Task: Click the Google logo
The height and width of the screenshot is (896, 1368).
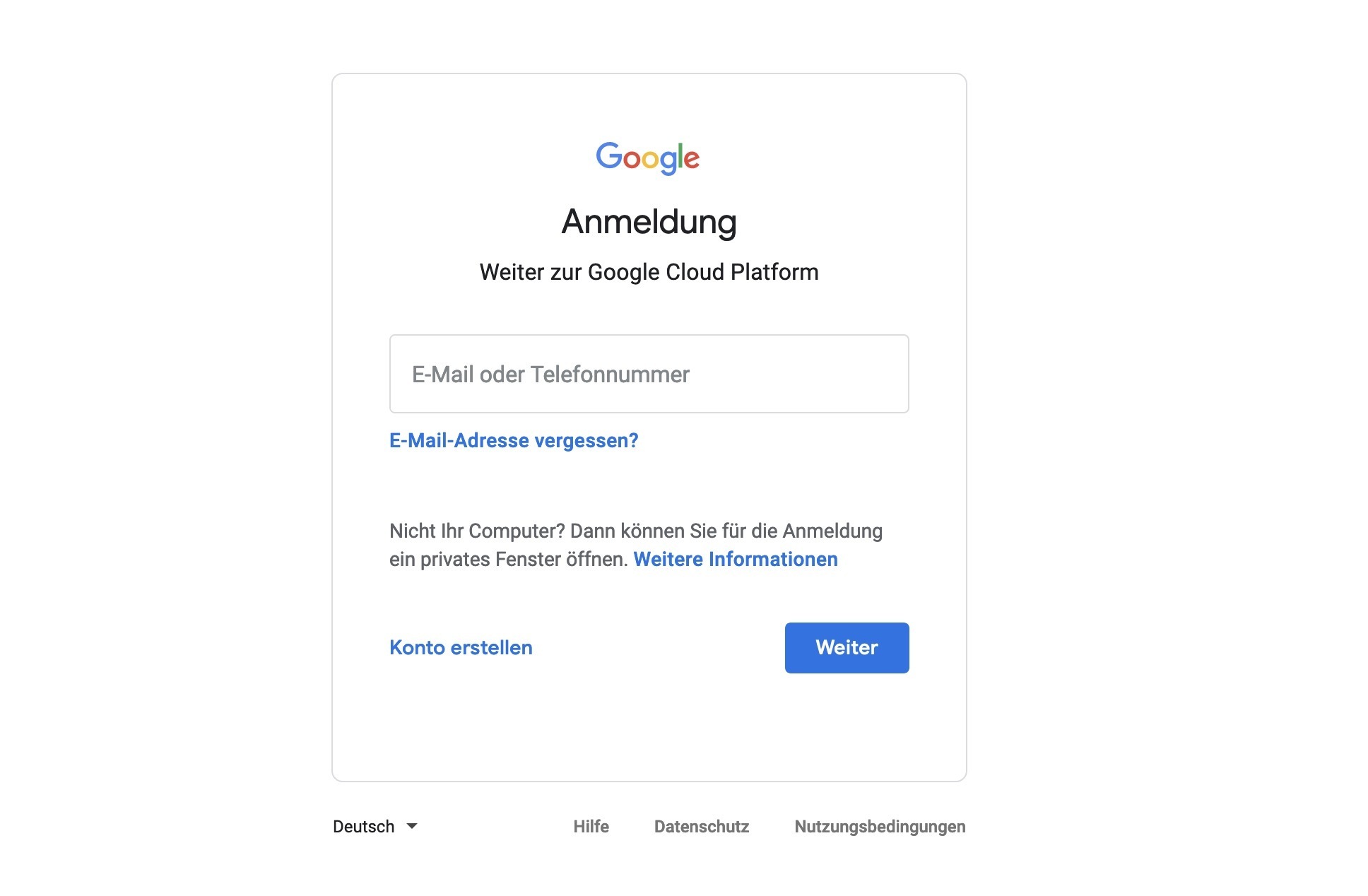Action: tap(648, 157)
